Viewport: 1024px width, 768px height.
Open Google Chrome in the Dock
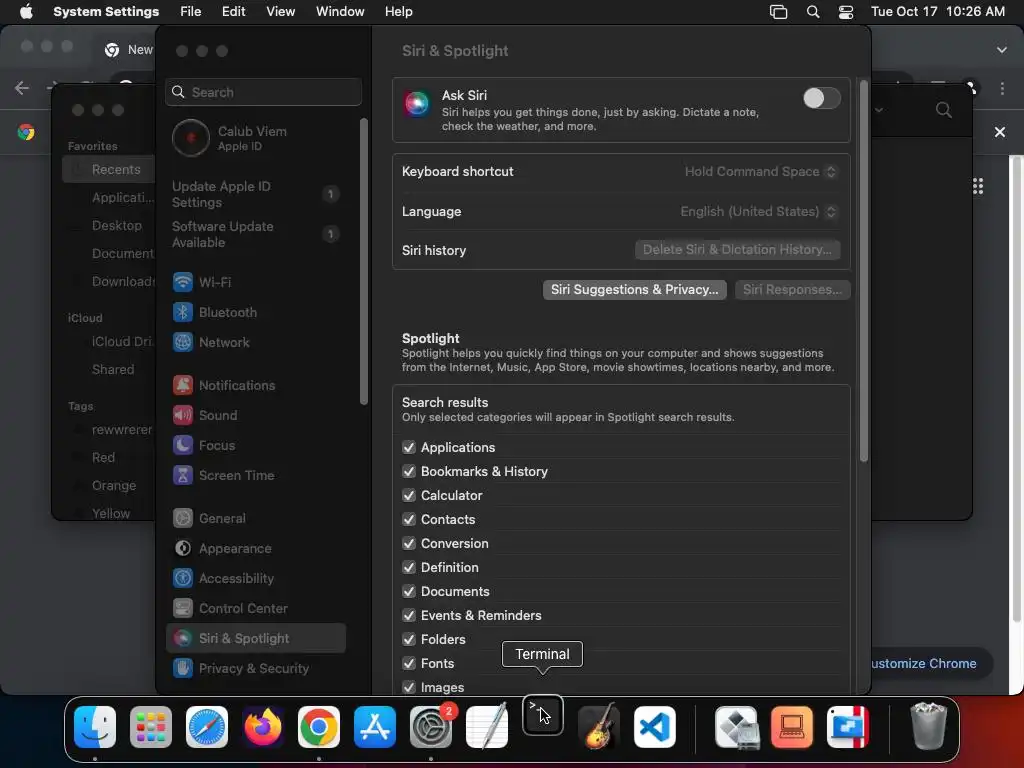(319, 727)
